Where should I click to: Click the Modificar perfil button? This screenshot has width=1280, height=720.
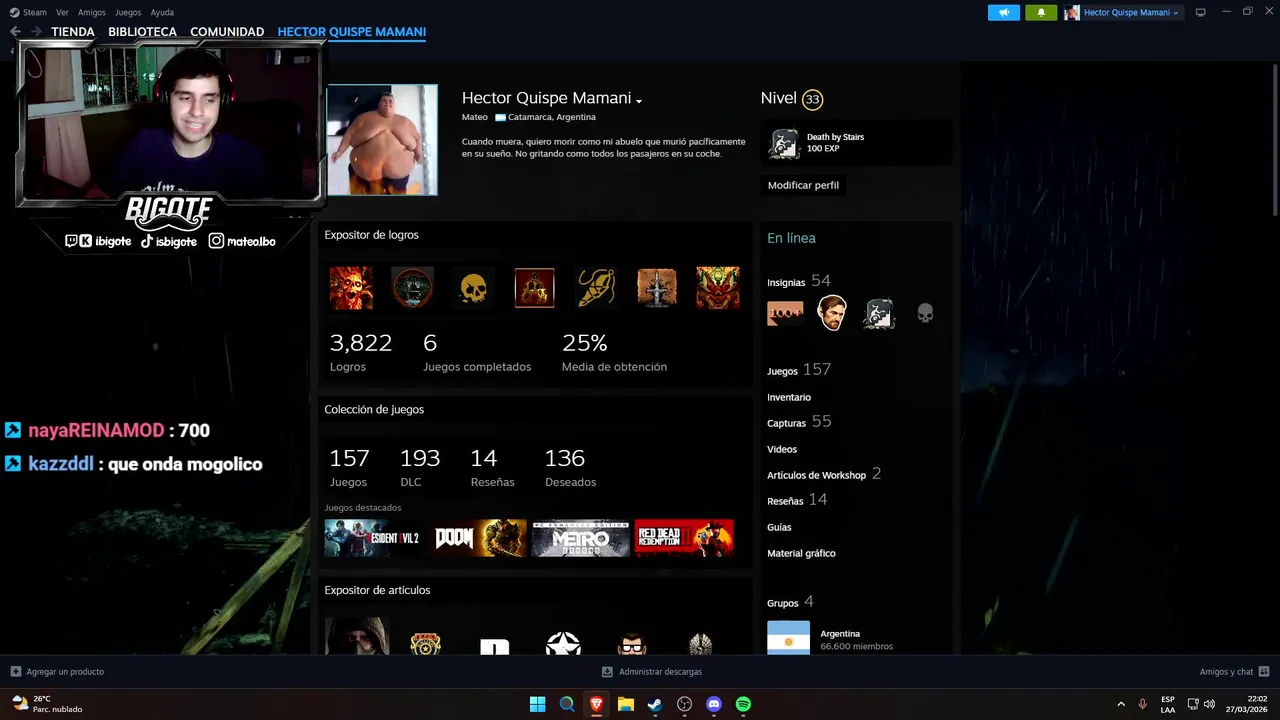(x=803, y=185)
